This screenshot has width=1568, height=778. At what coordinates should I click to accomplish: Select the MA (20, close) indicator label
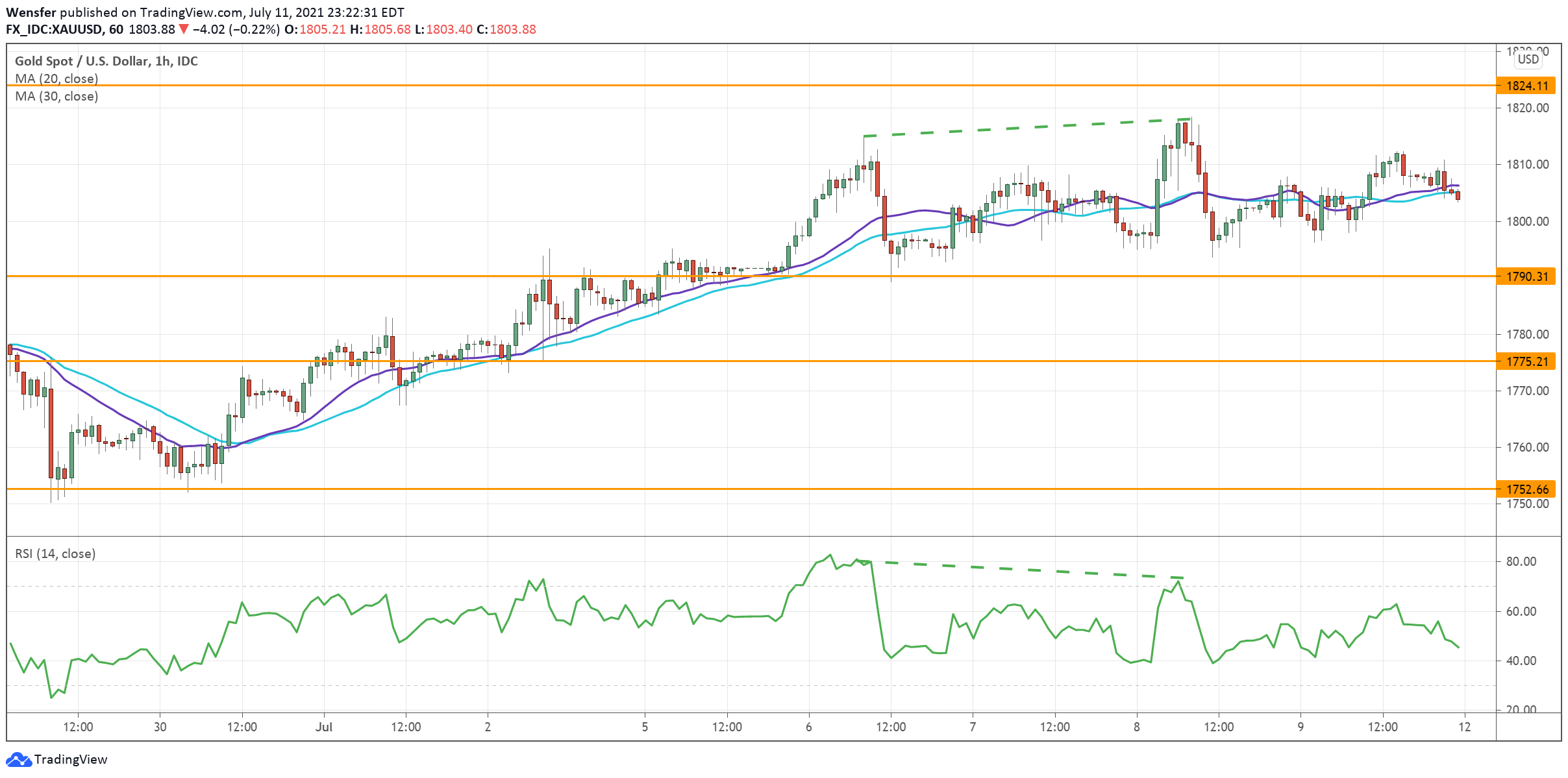click(56, 79)
